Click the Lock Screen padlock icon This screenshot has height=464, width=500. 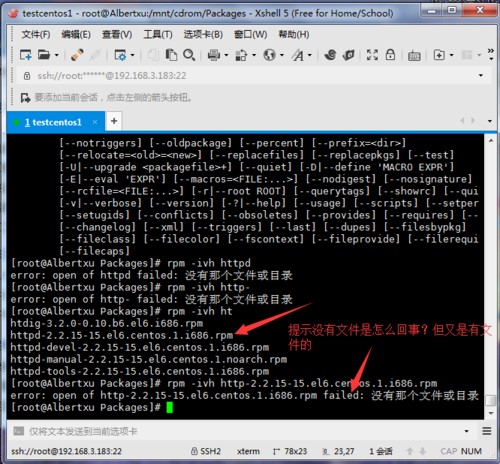[x=390, y=55]
